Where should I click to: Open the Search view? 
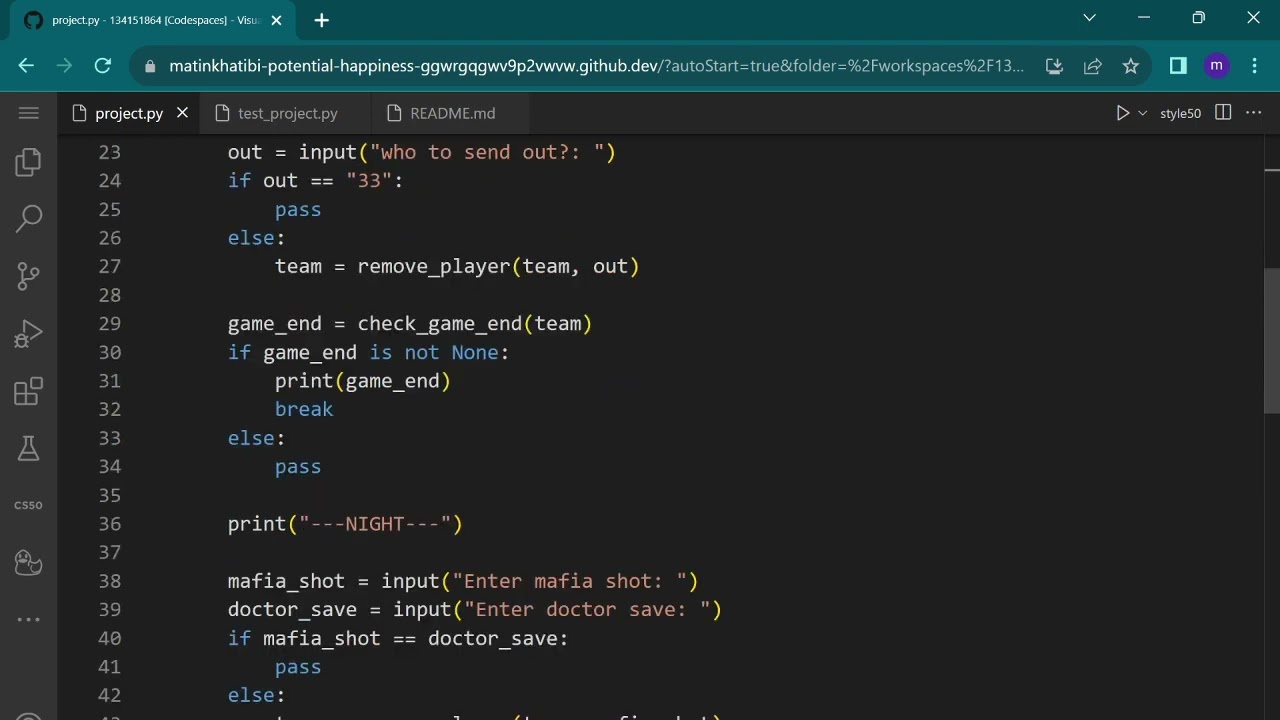[x=28, y=218]
